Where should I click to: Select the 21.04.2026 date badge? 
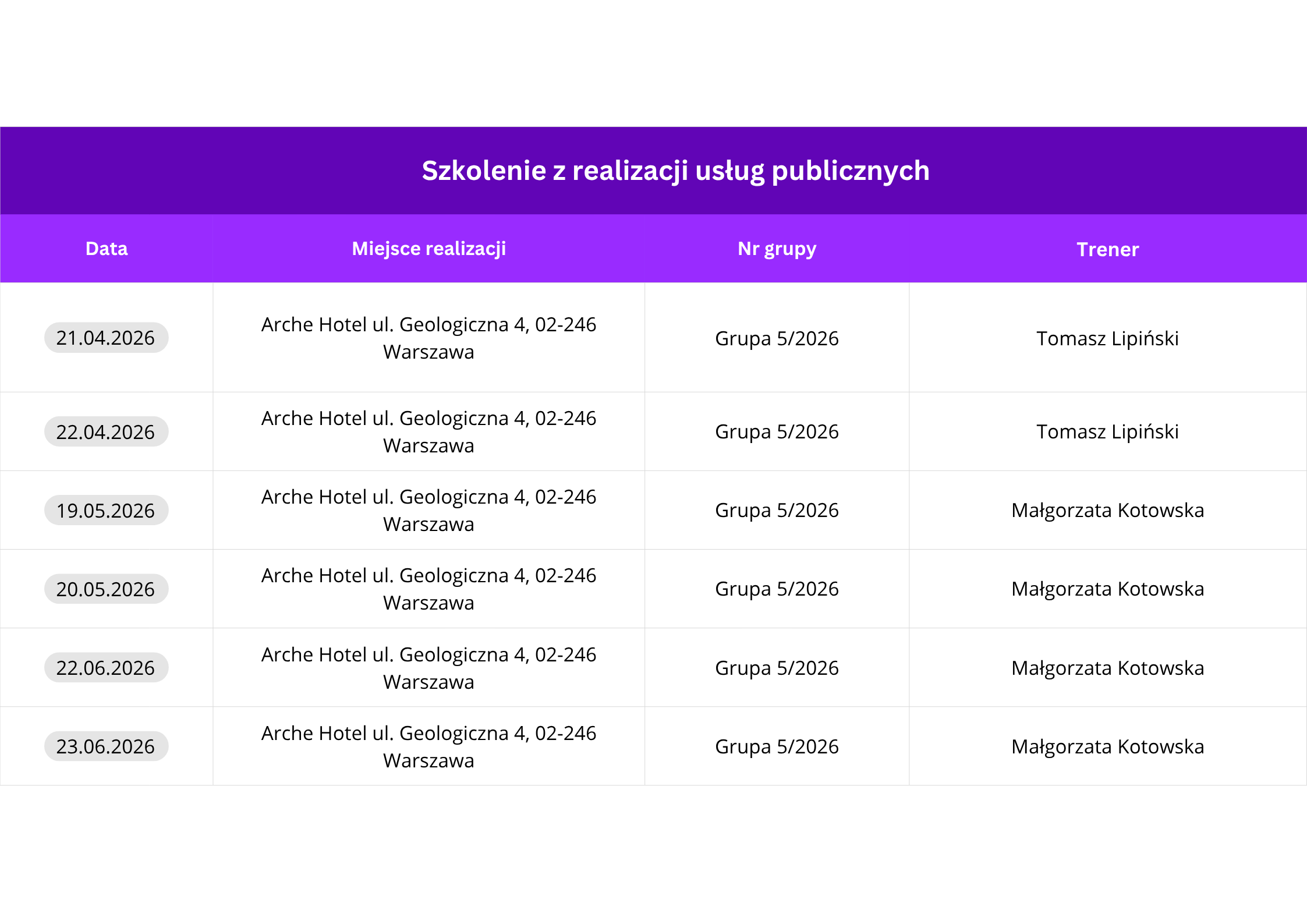click(x=106, y=338)
